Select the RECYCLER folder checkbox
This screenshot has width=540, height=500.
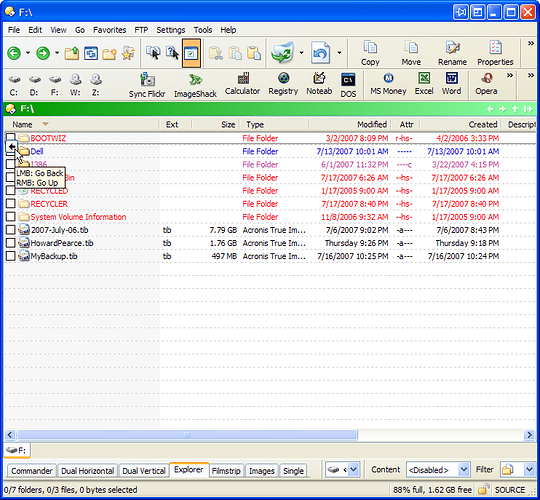click(x=11, y=204)
